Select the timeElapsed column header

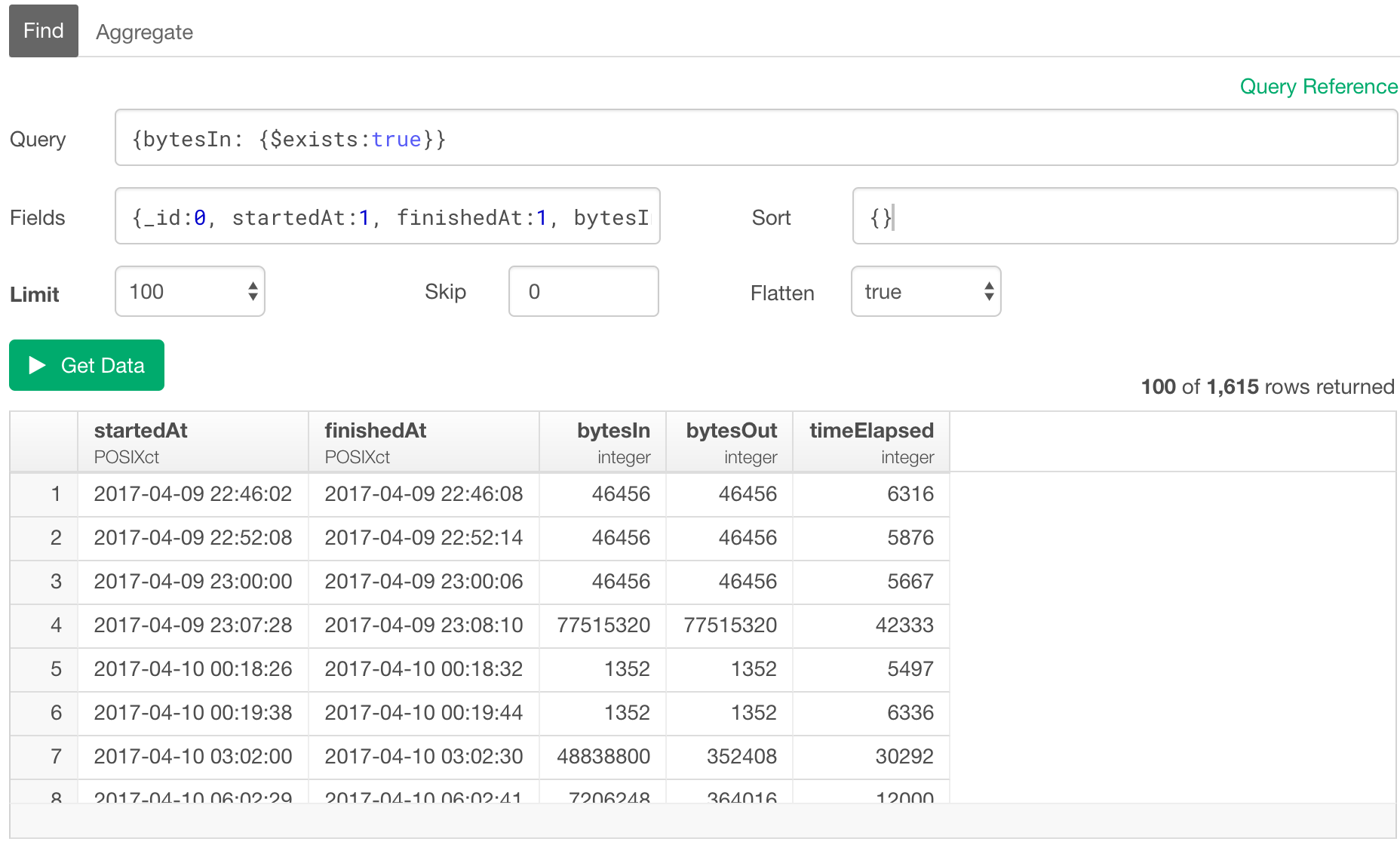coord(871,442)
